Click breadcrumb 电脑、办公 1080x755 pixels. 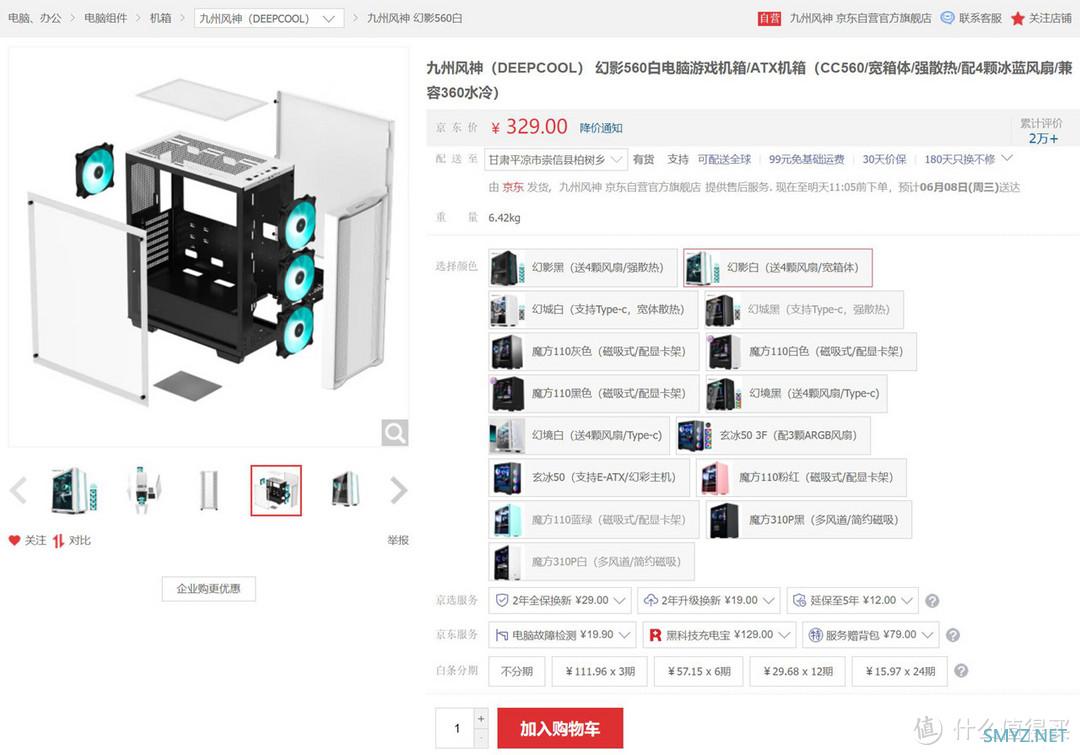[34, 19]
